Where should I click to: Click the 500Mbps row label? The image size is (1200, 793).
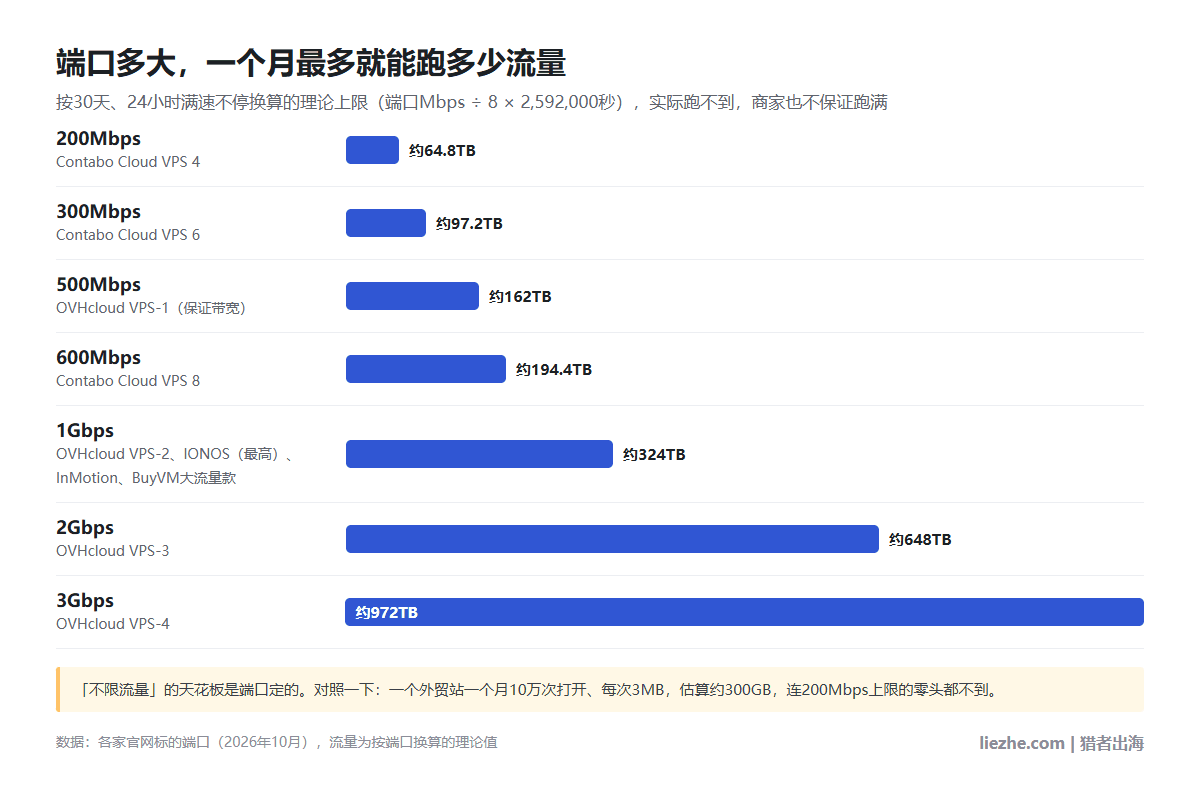click(98, 285)
